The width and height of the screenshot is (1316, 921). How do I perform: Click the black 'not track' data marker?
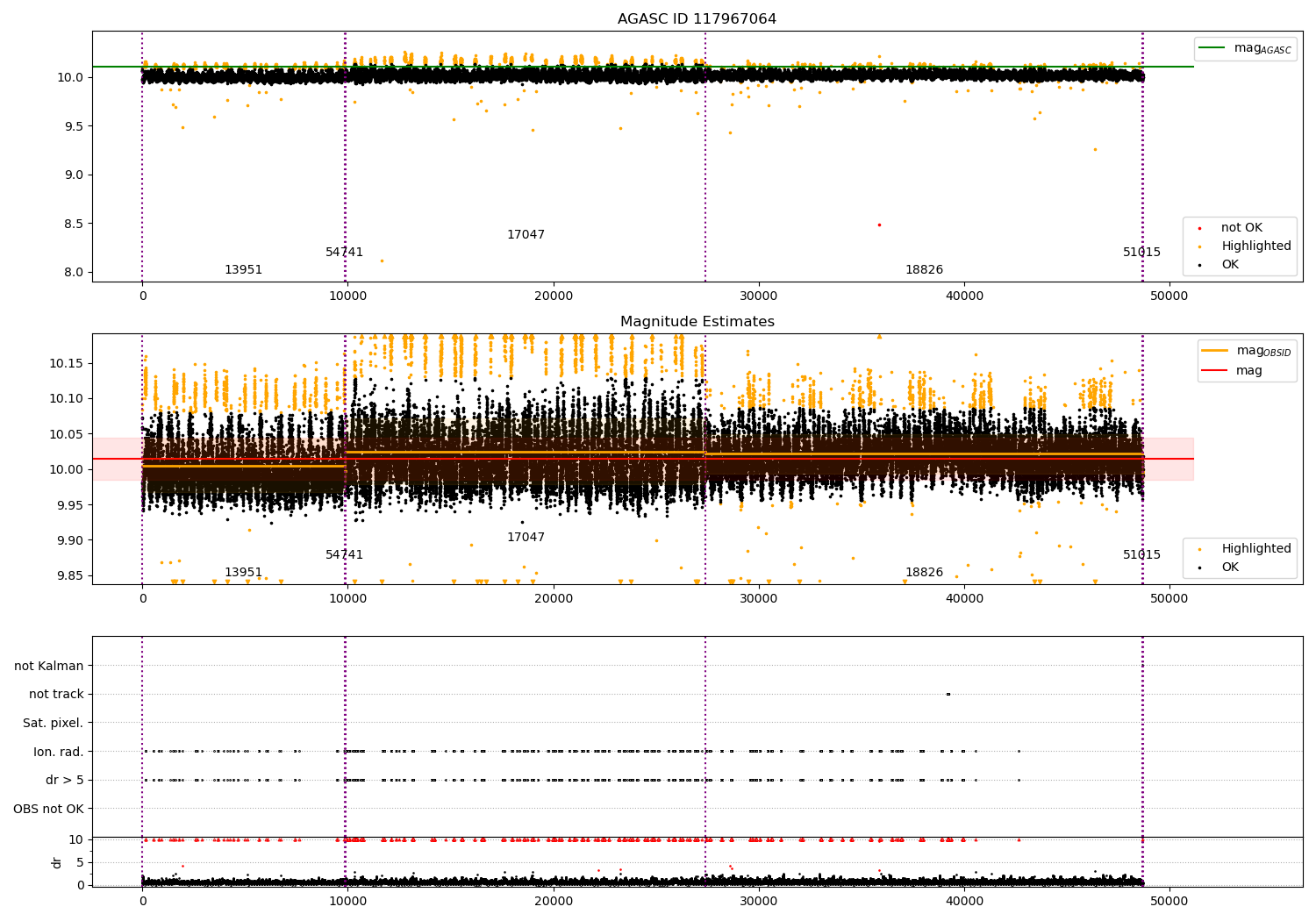pyautogui.click(x=948, y=694)
